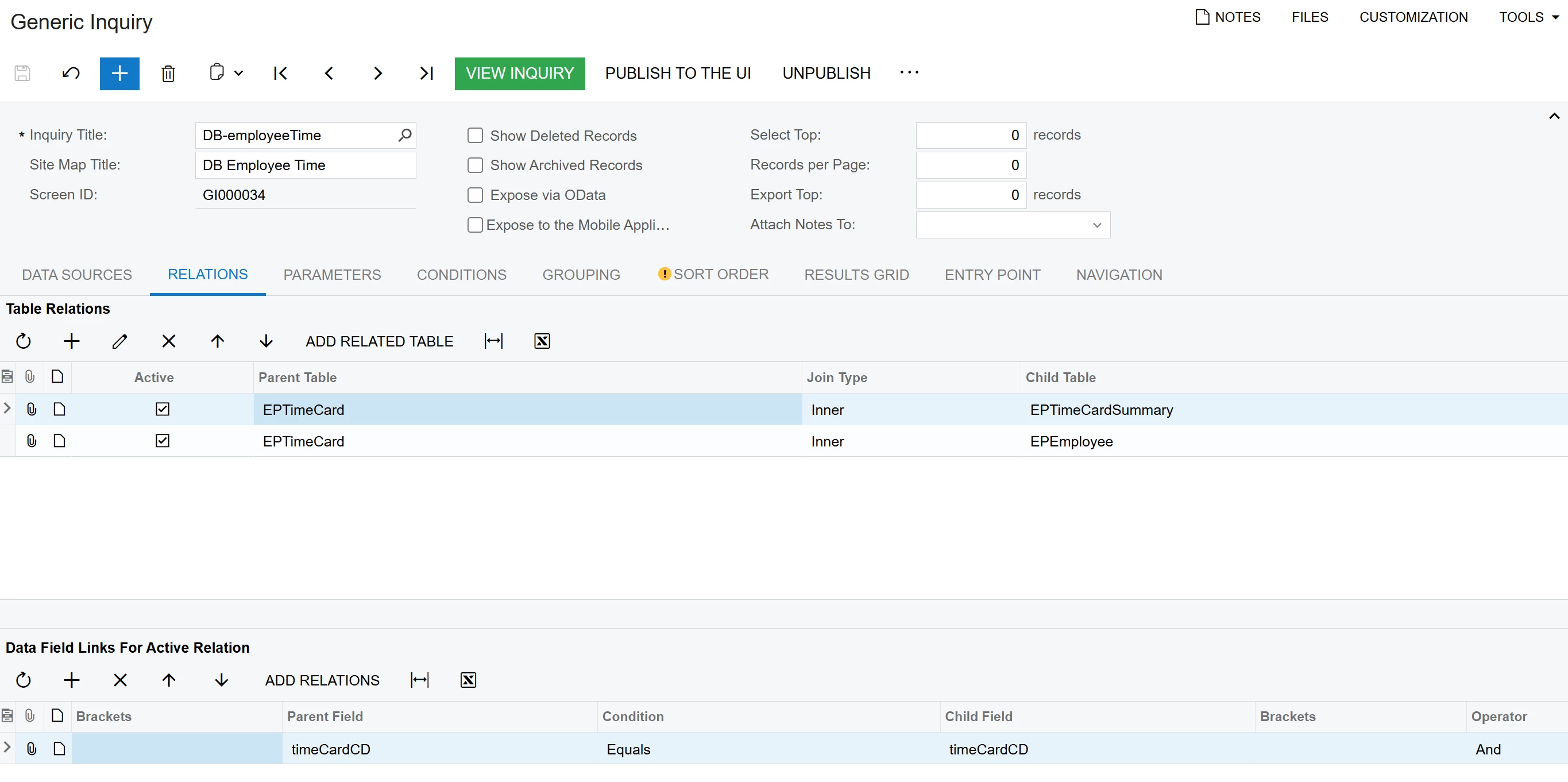Collapse the inquiry summary form area
The height and width of the screenshot is (782, 1568).
click(x=1554, y=116)
